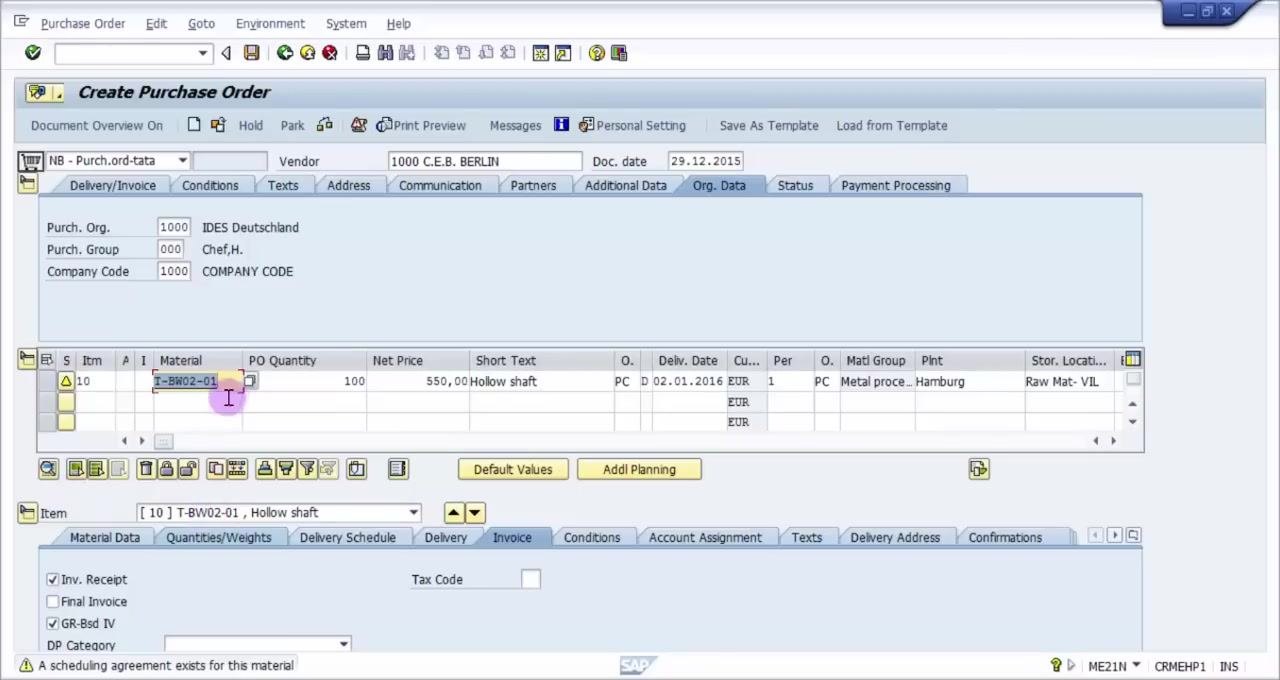Click the Hold button
Screen dimensions: 1280x680
[251, 125]
